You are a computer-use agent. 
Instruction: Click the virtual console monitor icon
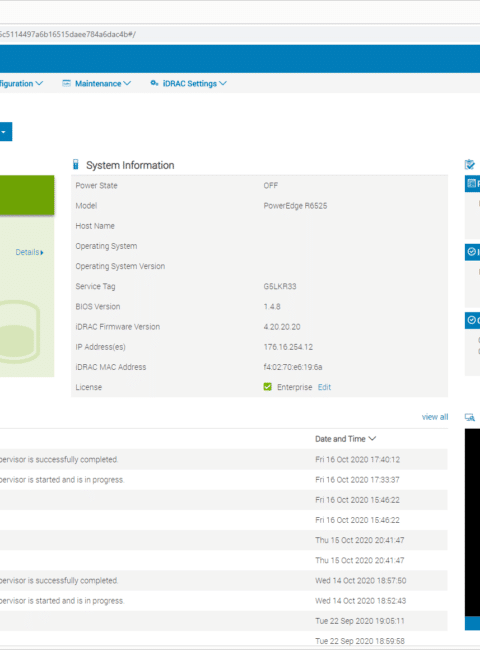point(470,417)
